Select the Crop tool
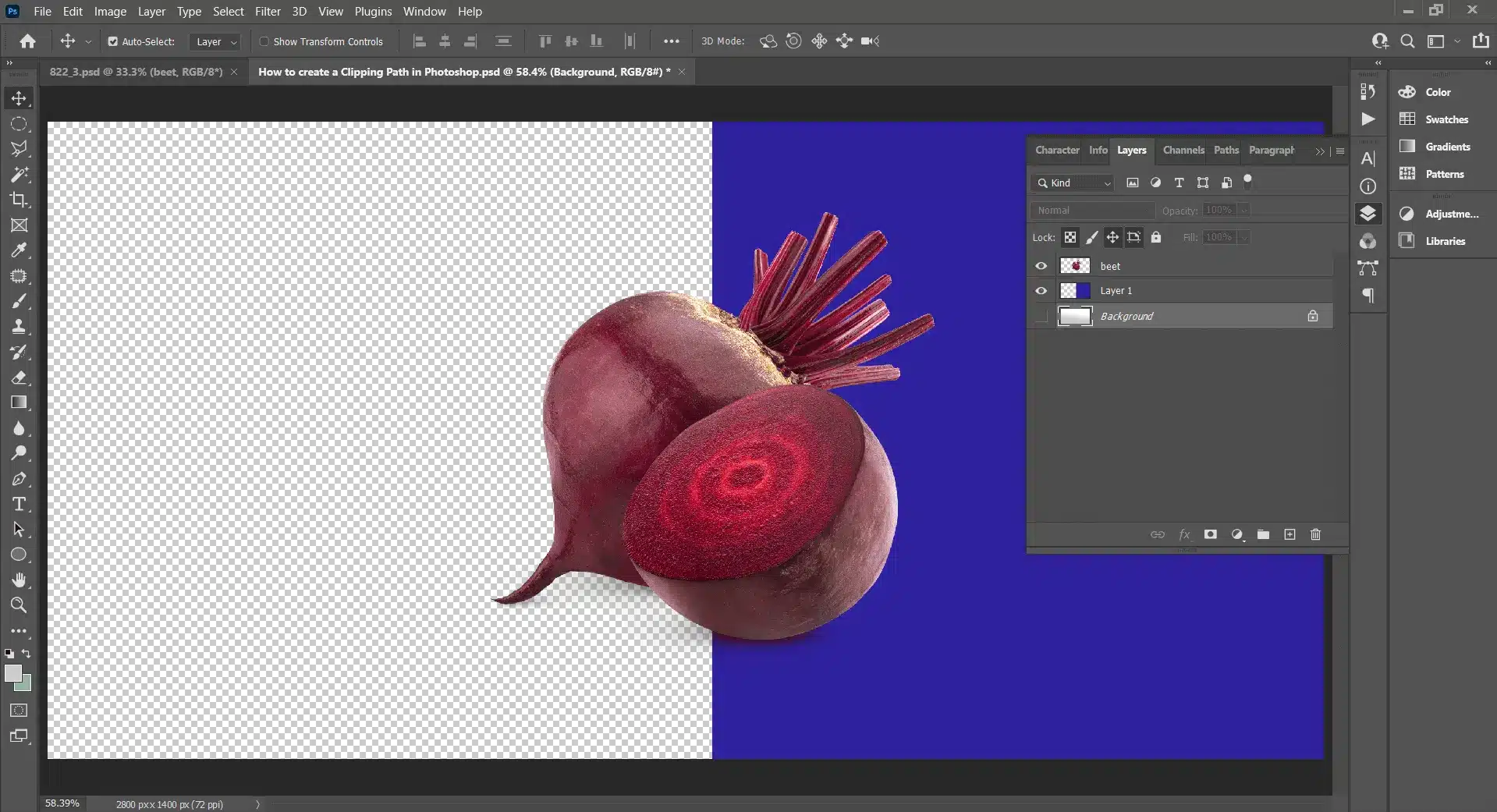 (19, 200)
